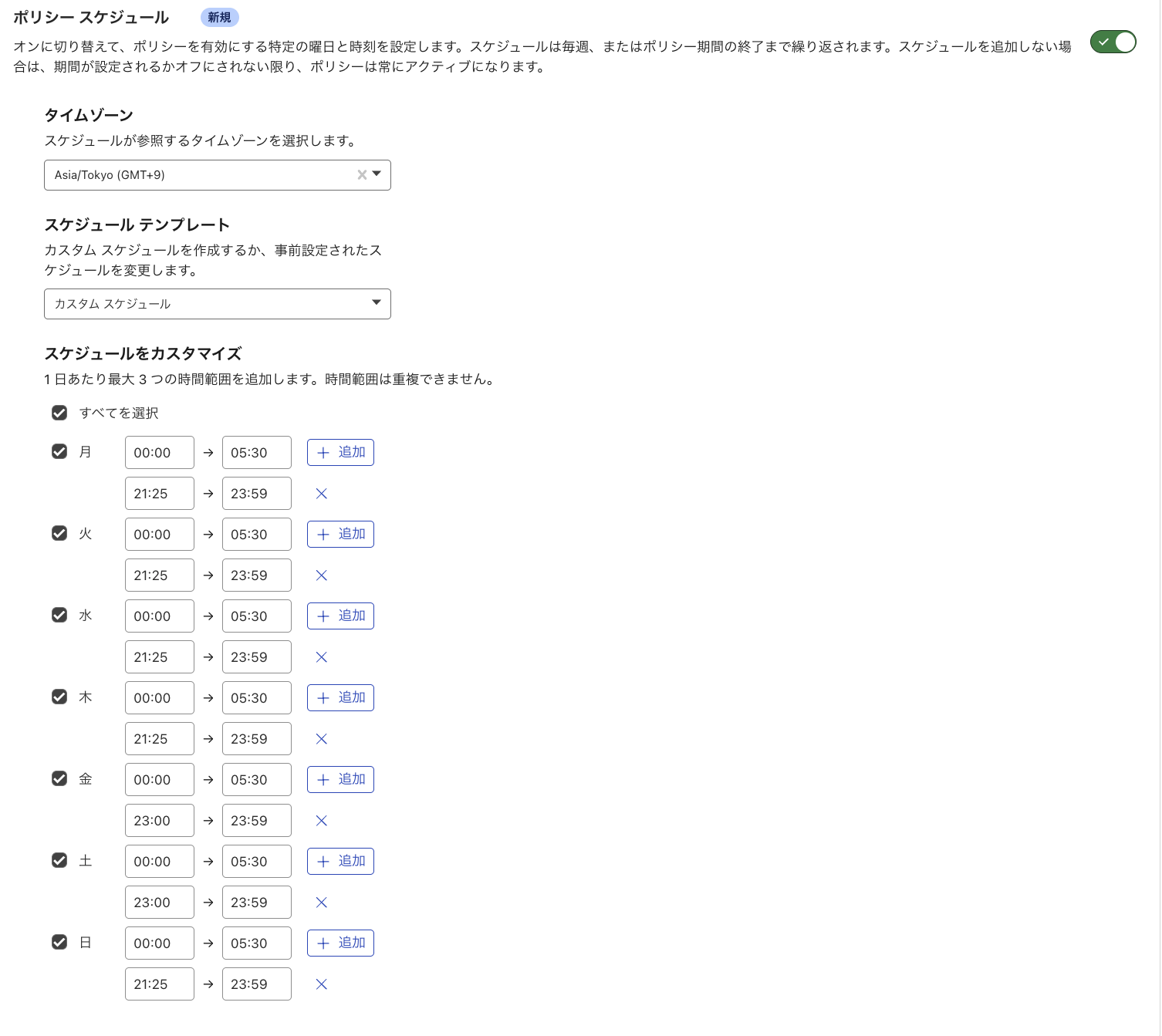This screenshot has width=1162, height=1036.
Task: Click the plus icon on Tuesday's 追加 button
Action: [x=323, y=534]
